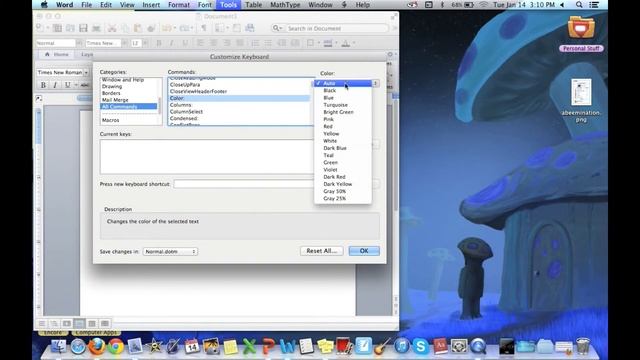This screenshot has height=360, width=640.
Task: Click the Bold icon in formatting toolbar row
Action: tap(159, 43)
